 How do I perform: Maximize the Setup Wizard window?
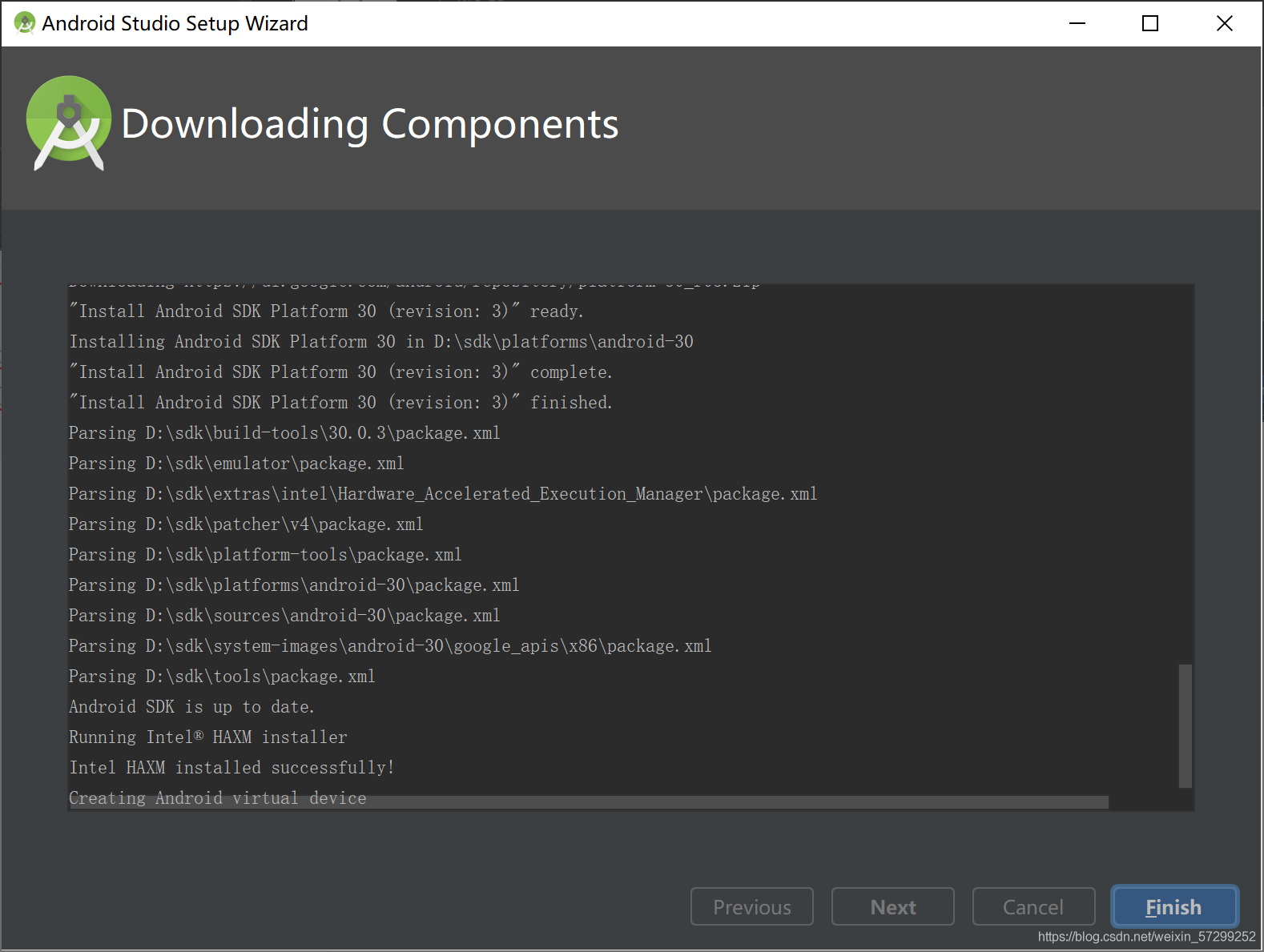tap(1150, 23)
